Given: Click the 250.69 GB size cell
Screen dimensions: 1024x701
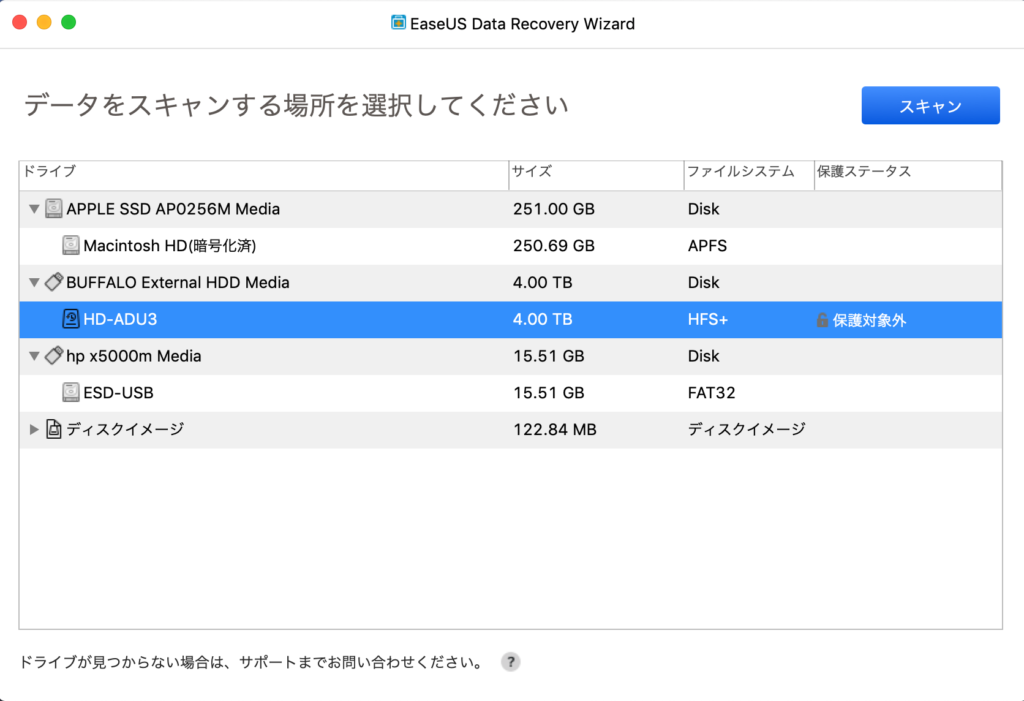Looking at the screenshot, I should 554,246.
